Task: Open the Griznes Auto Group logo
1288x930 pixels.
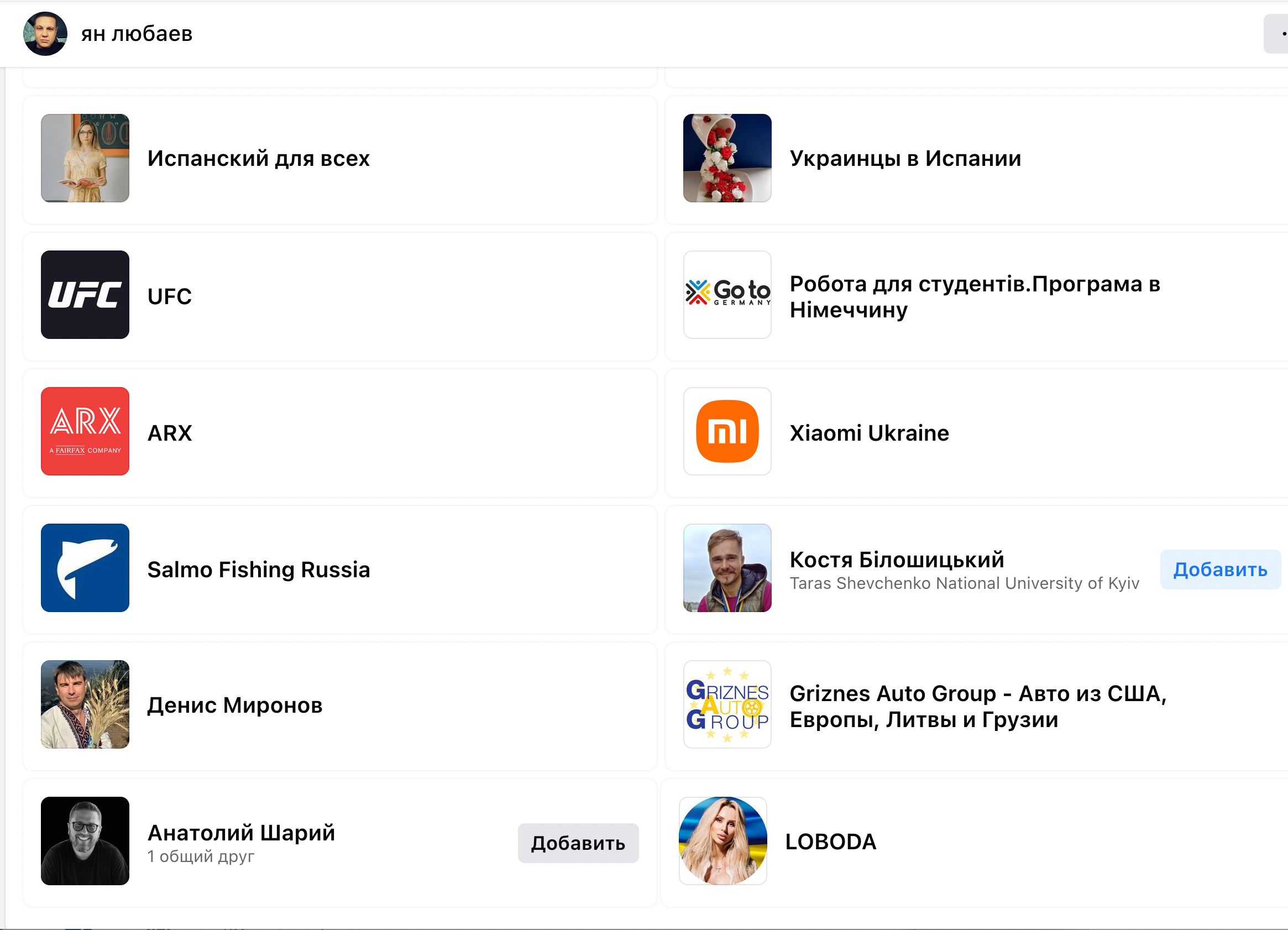Action: 727,704
